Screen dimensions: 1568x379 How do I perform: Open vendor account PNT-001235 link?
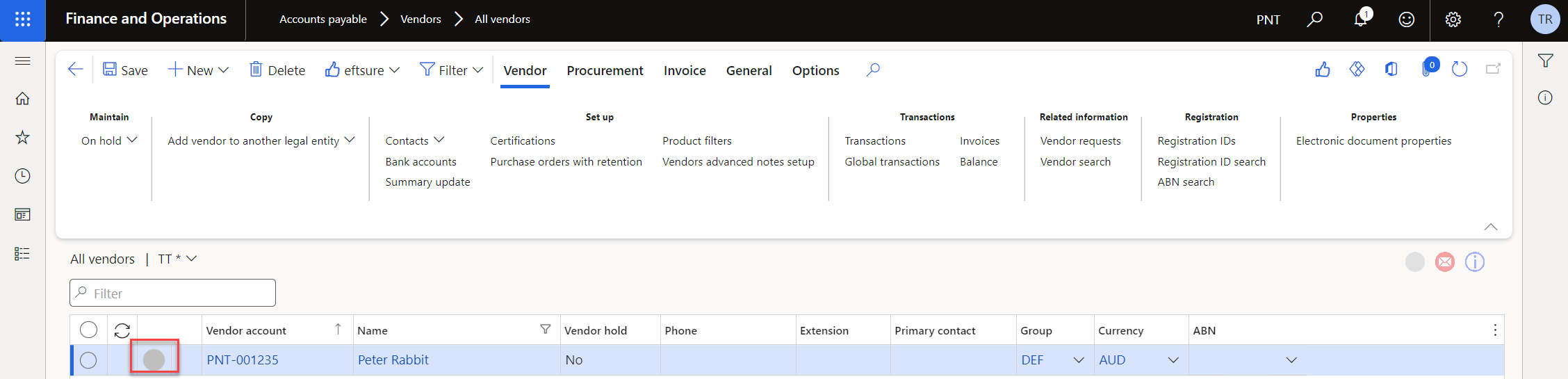(x=243, y=360)
